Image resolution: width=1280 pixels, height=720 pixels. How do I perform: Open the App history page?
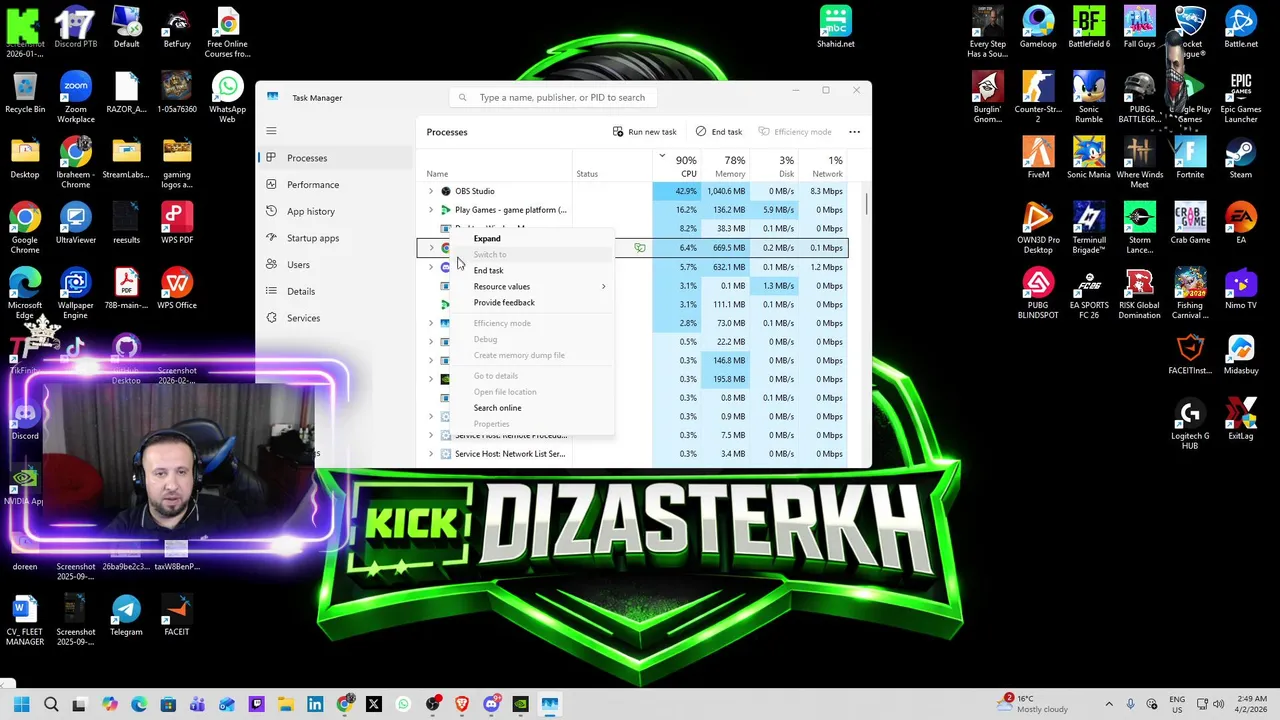(335, 211)
